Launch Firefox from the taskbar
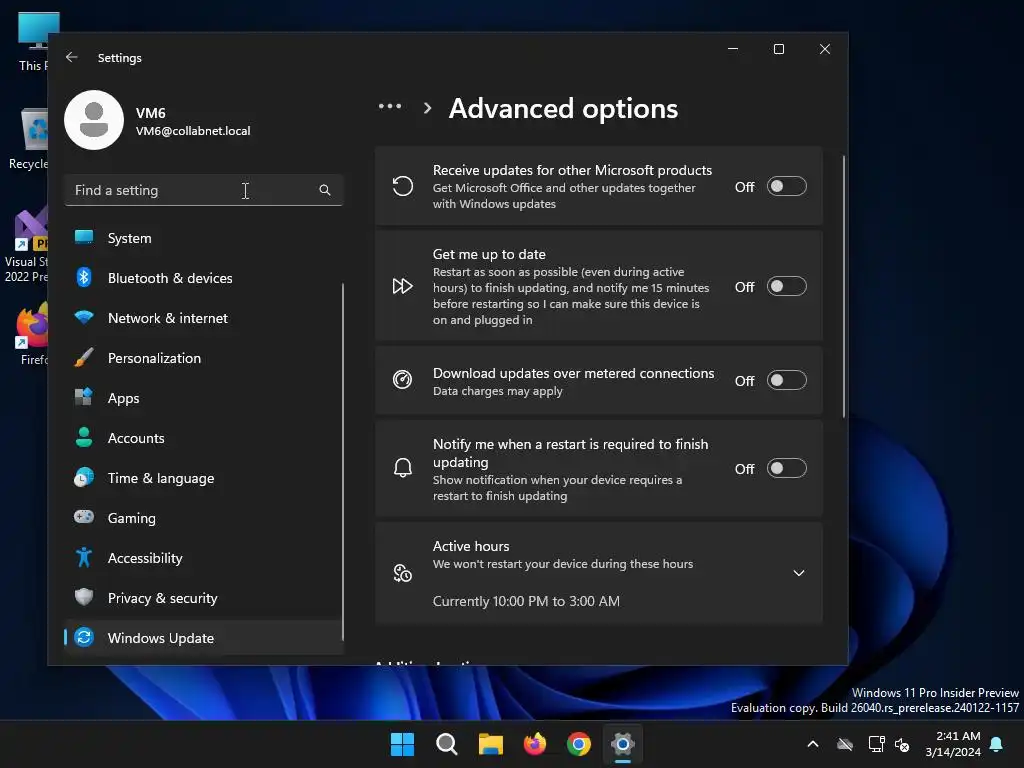The width and height of the screenshot is (1024, 768). (x=535, y=744)
